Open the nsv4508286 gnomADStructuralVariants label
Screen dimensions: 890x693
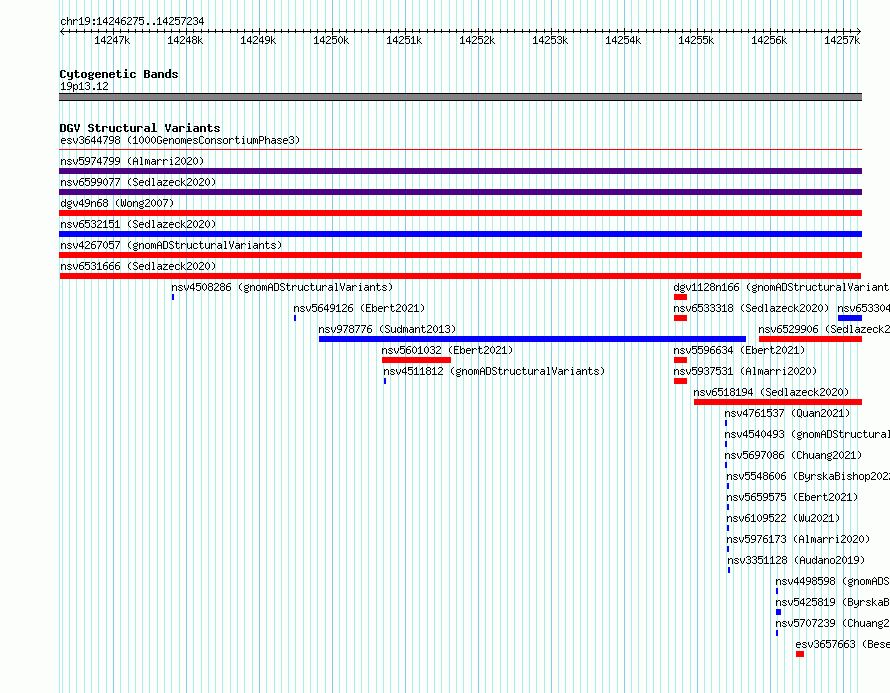click(x=282, y=287)
